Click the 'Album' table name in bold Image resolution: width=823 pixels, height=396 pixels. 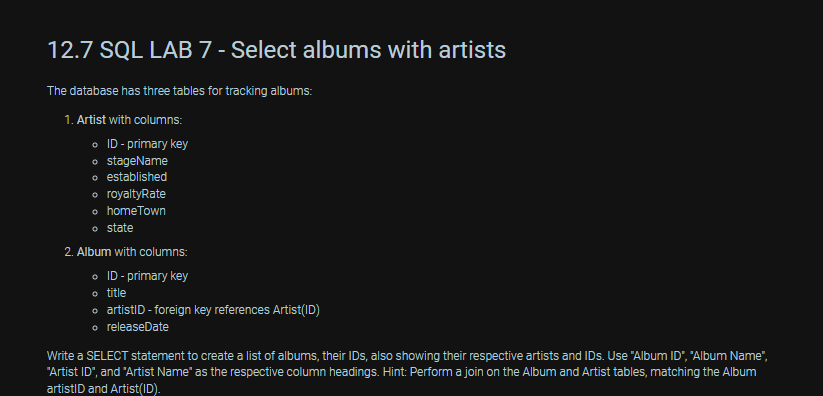[x=94, y=252]
